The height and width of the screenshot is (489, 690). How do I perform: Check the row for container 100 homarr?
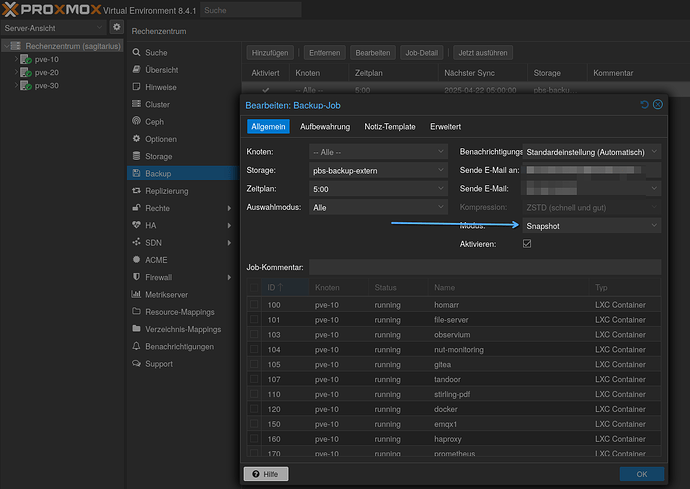pos(254,304)
